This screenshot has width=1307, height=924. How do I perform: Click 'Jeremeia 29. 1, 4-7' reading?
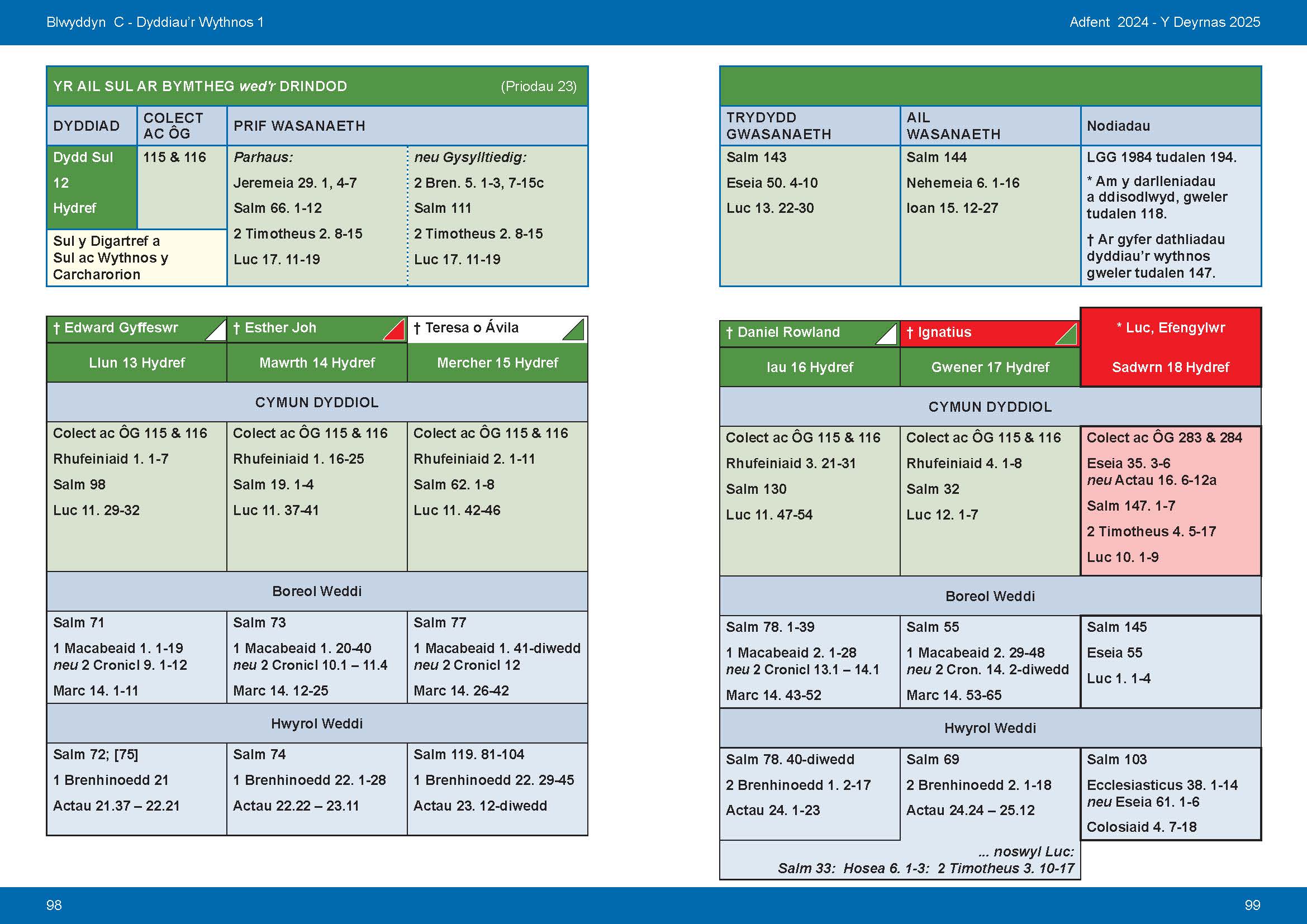[295, 183]
